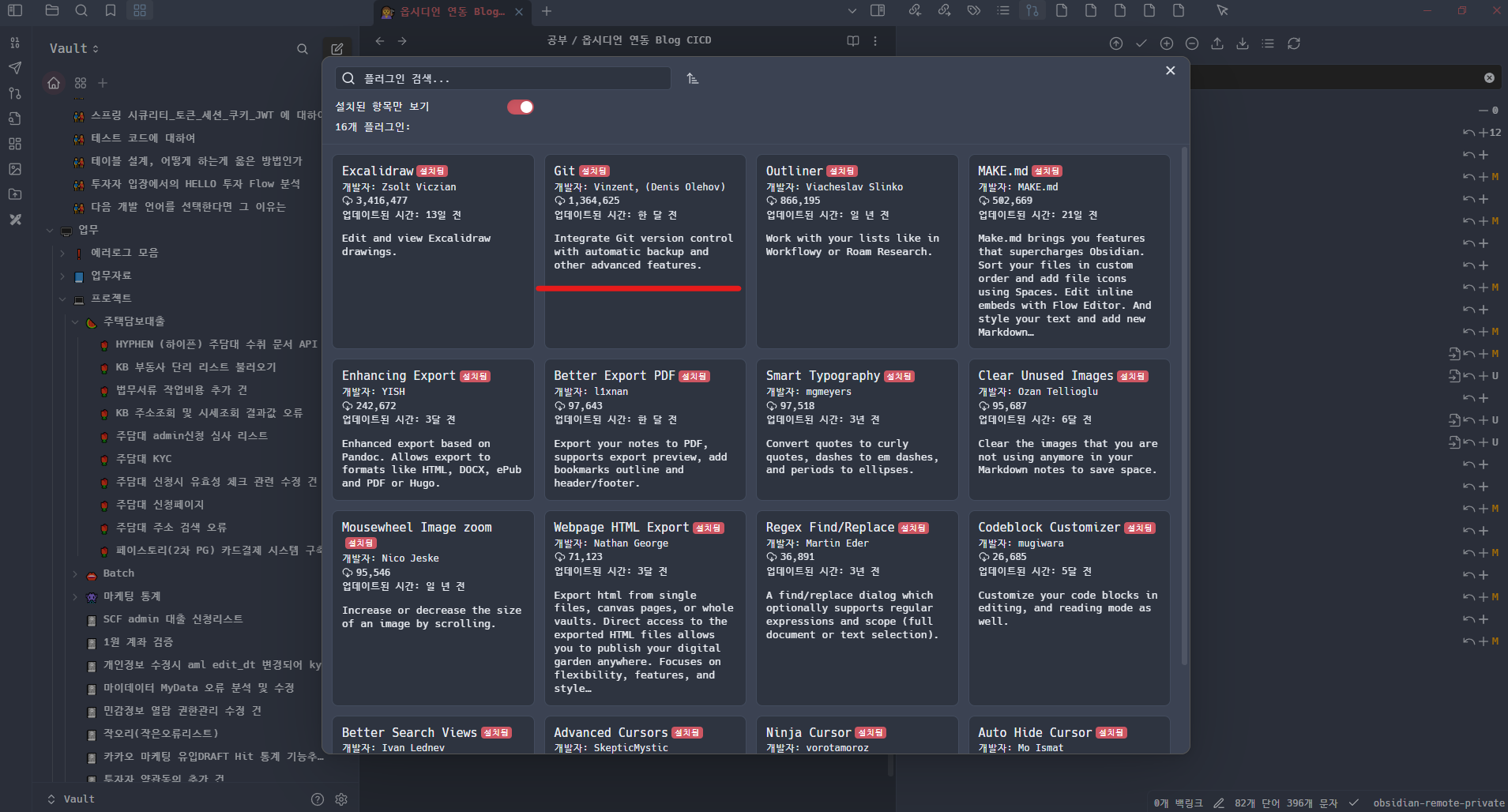Expand the 에러로그 모음 folder
The image size is (1508, 812).
point(62,253)
